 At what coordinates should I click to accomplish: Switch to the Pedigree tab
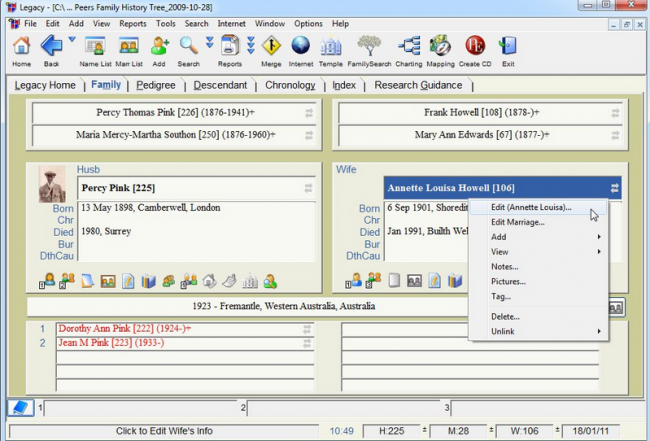coord(158,85)
